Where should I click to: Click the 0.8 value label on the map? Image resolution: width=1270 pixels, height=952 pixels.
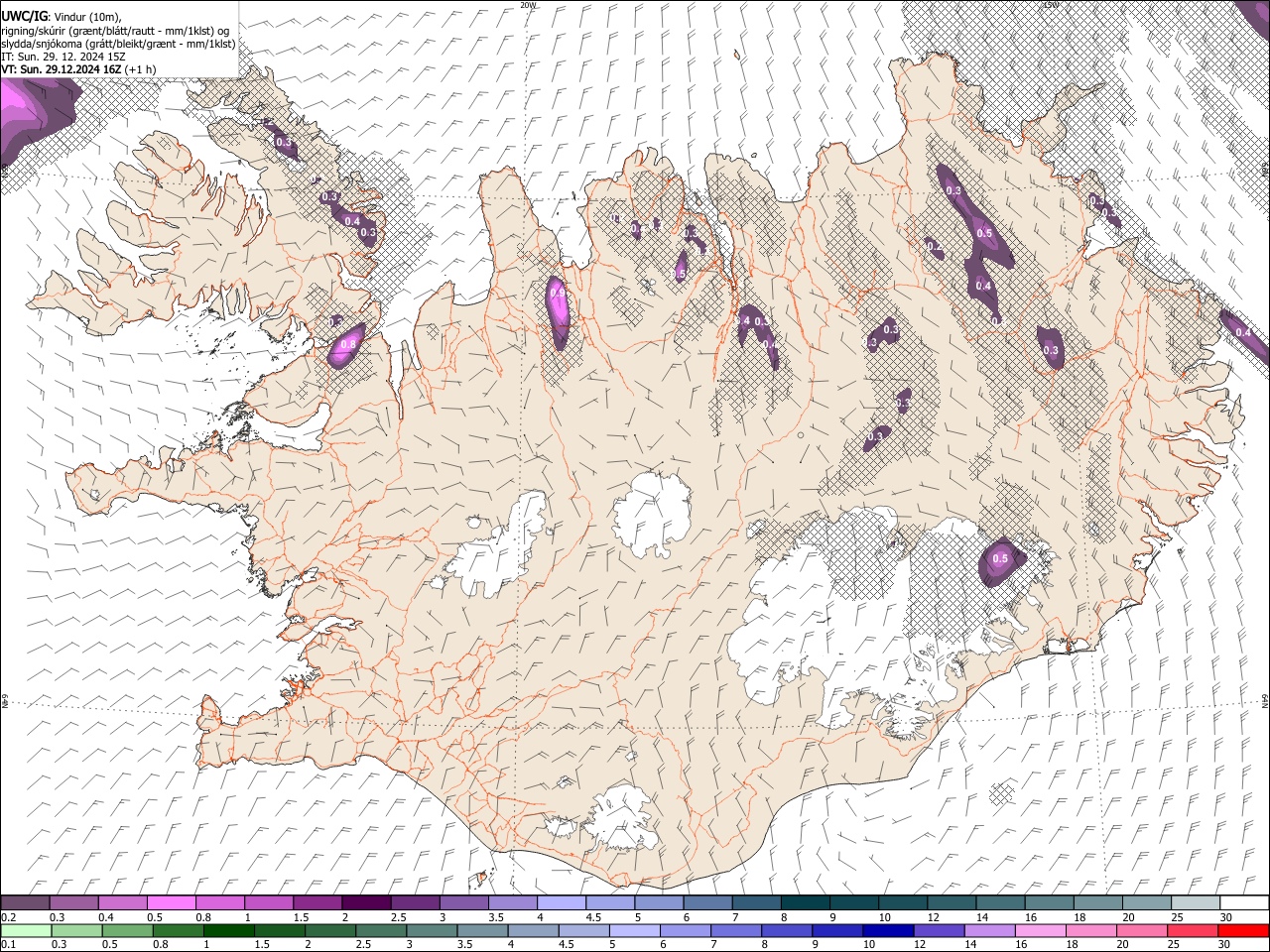[348, 344]
